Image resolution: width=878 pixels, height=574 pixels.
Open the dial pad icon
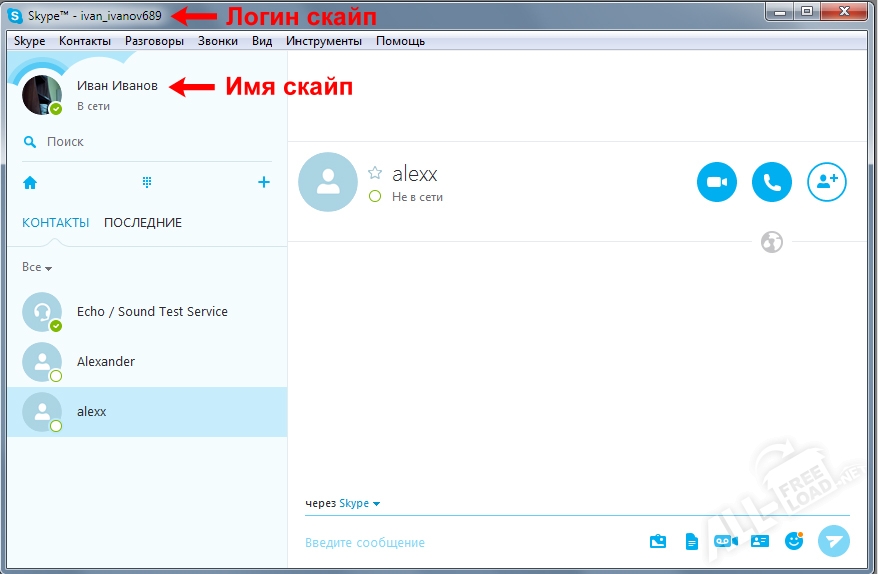click(x=147, y=182)
